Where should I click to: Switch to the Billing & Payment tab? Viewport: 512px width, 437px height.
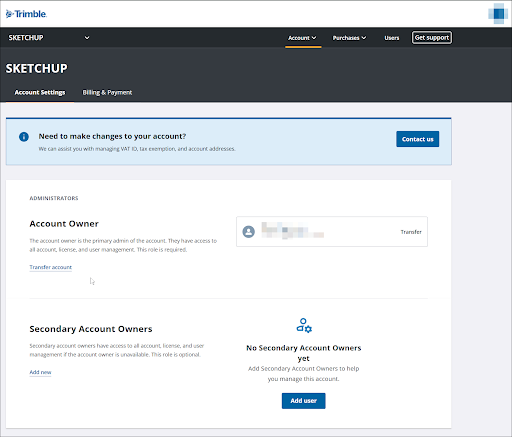pyautogui.click(x=107, y=93)
